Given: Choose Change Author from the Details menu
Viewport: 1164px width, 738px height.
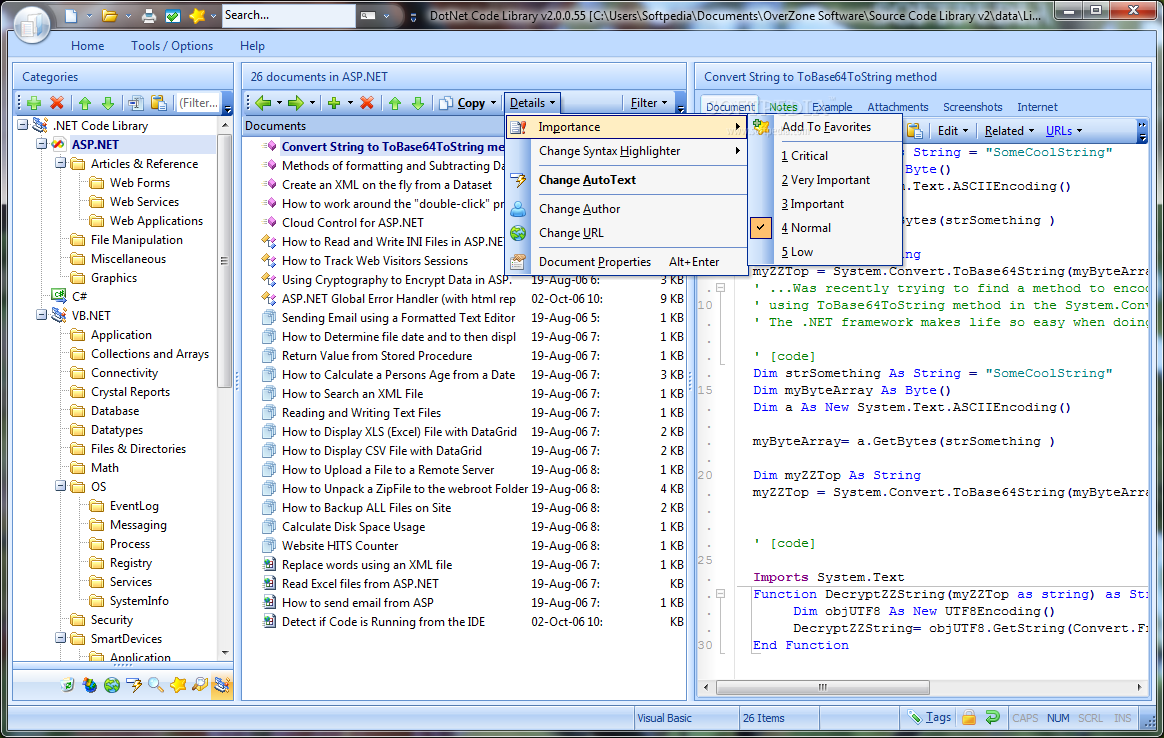Looking at the screenshot, I should 627,209.
